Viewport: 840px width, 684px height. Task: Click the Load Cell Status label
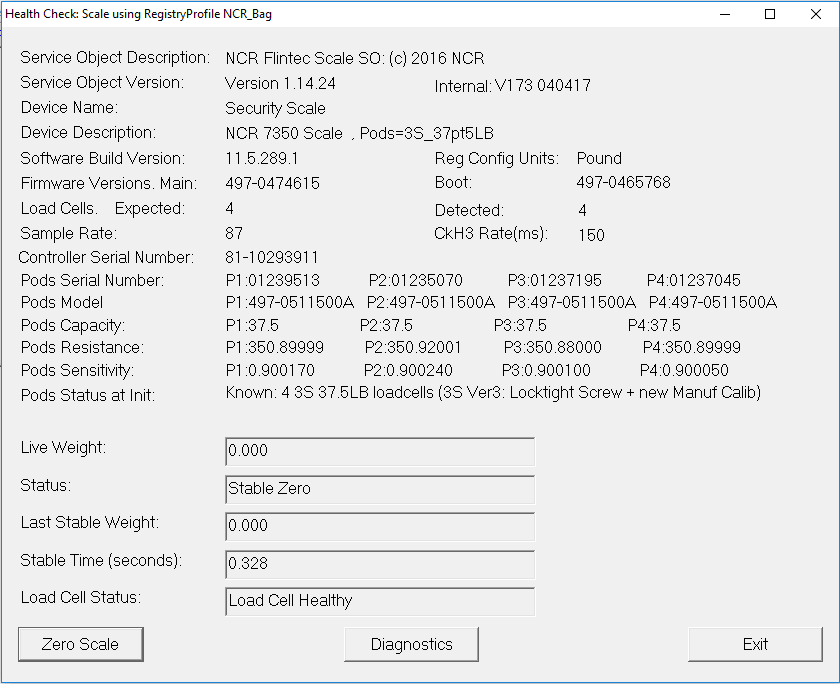click(81, 597)
